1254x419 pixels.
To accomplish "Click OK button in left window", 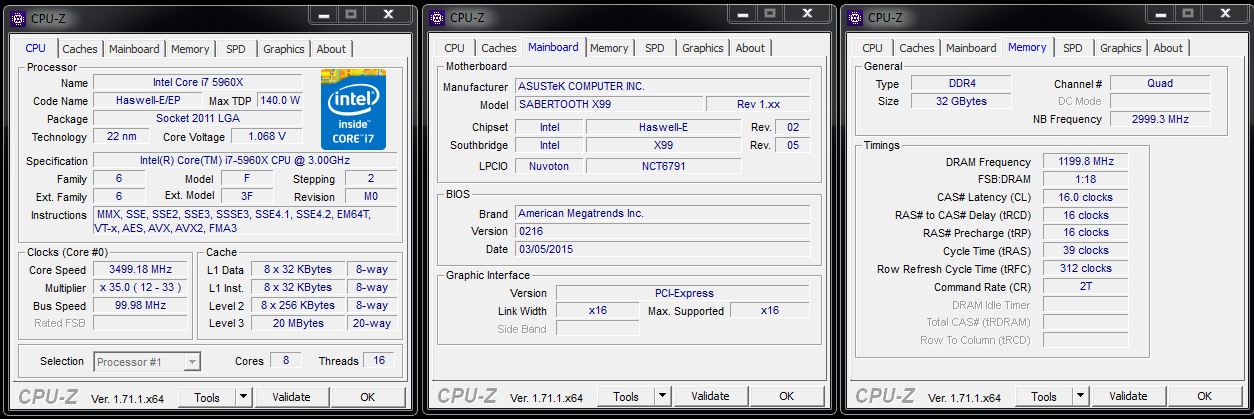I will click(x=367, y=397).
